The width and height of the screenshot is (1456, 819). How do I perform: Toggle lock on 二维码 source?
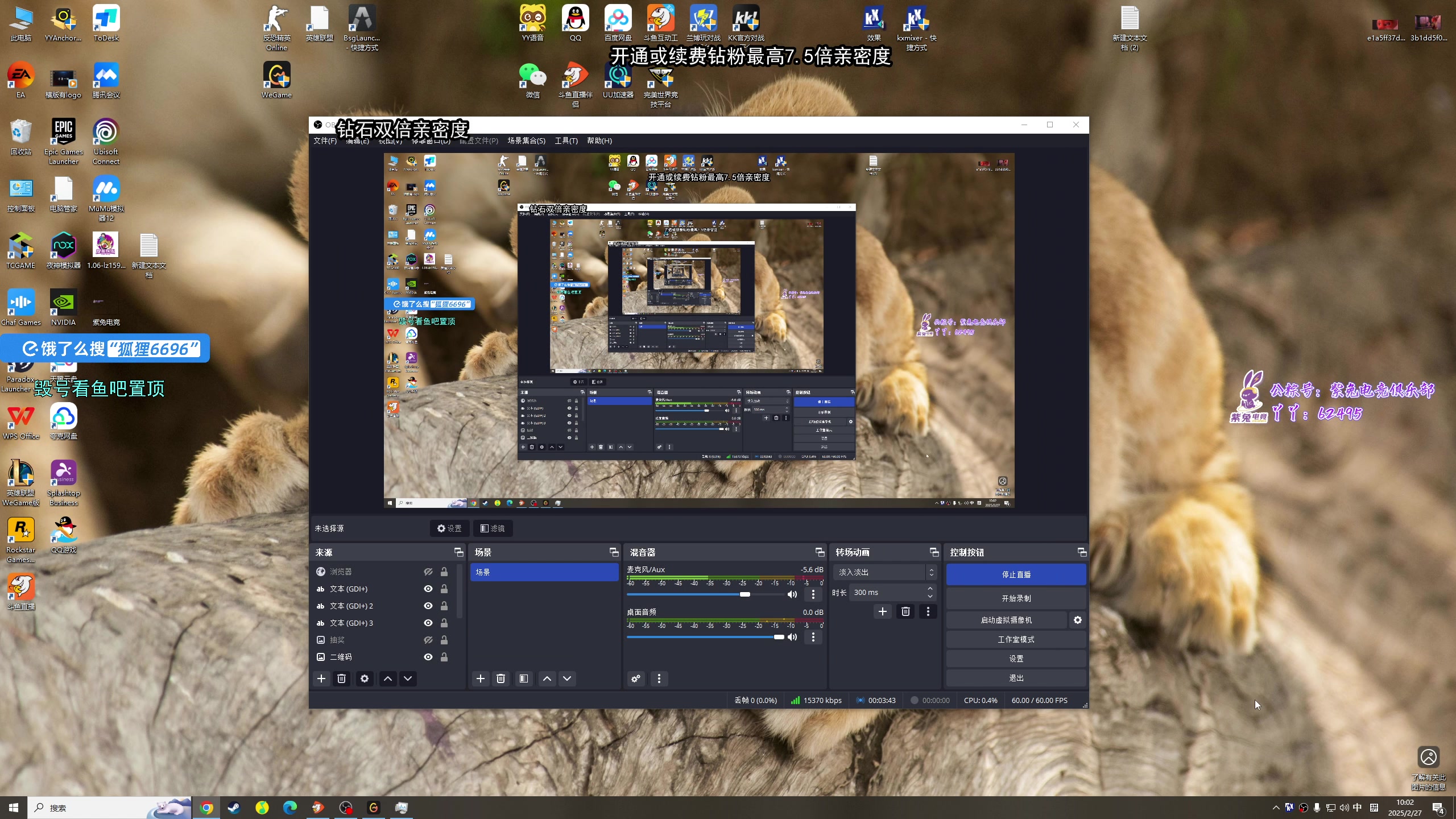(x=444, y=657)
